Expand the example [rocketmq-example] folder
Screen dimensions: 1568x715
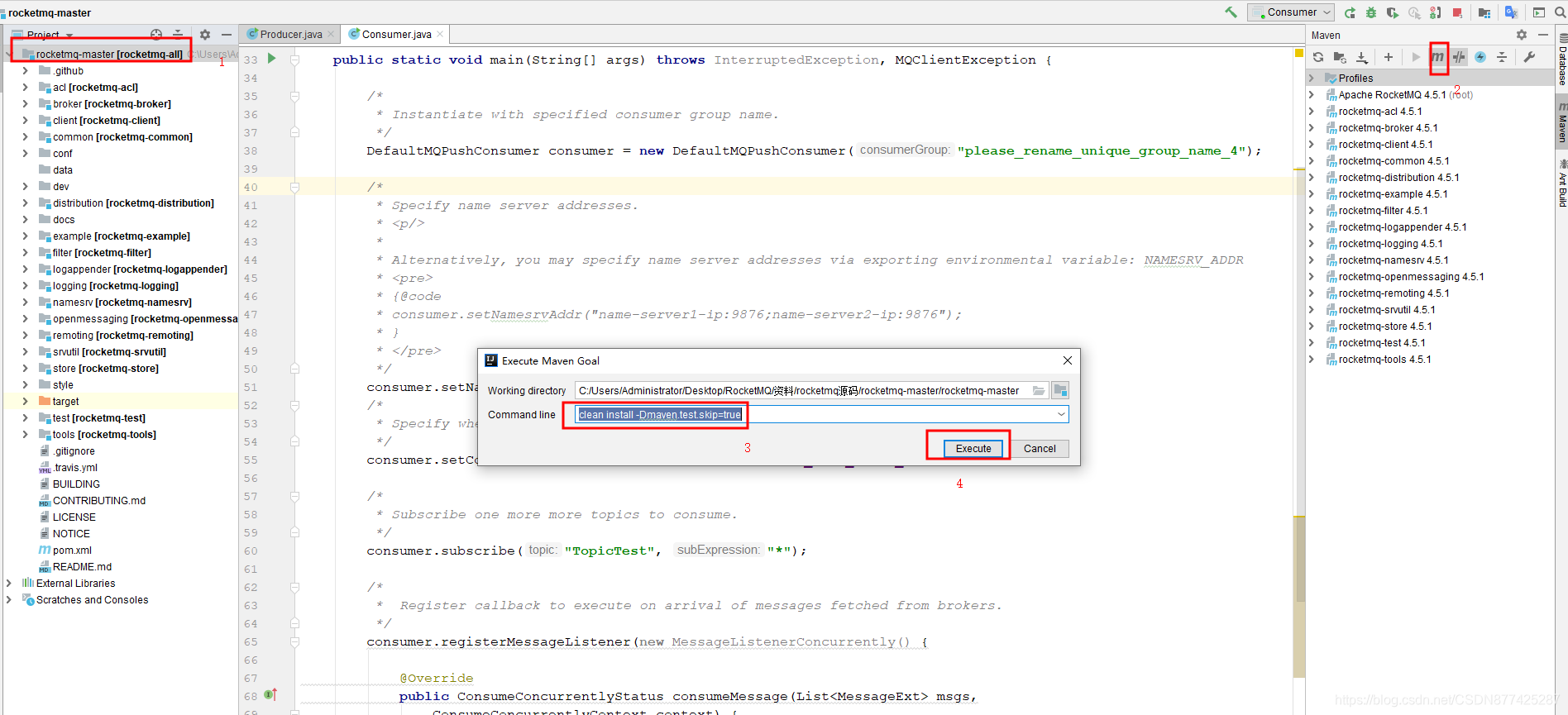coord(25,236)
